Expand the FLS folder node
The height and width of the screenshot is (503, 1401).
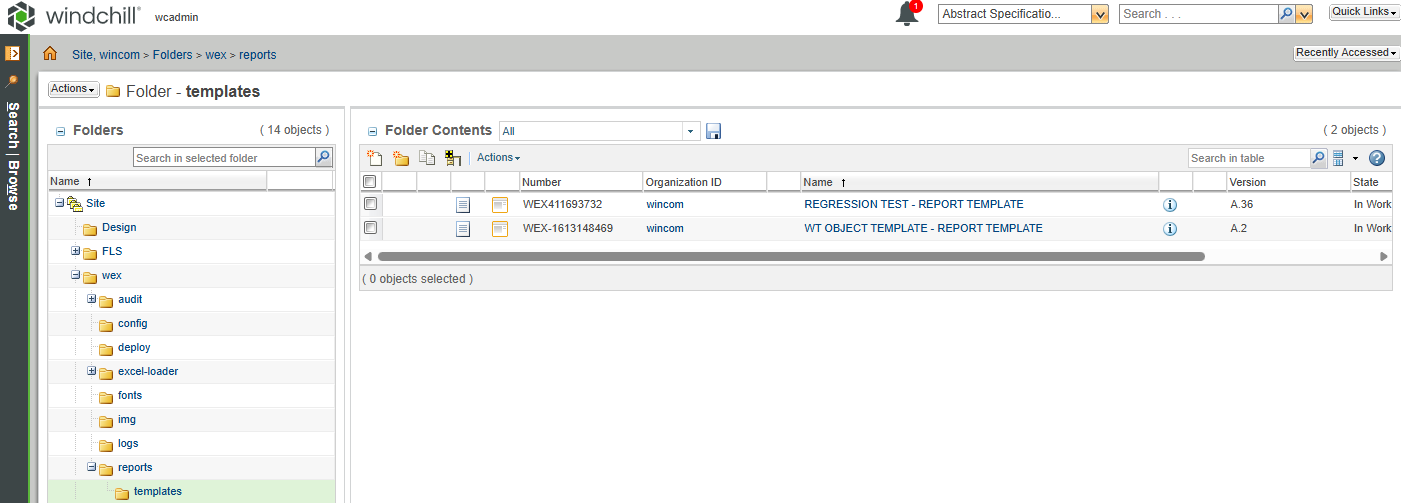pyautogui.click(x=75, y=251)
